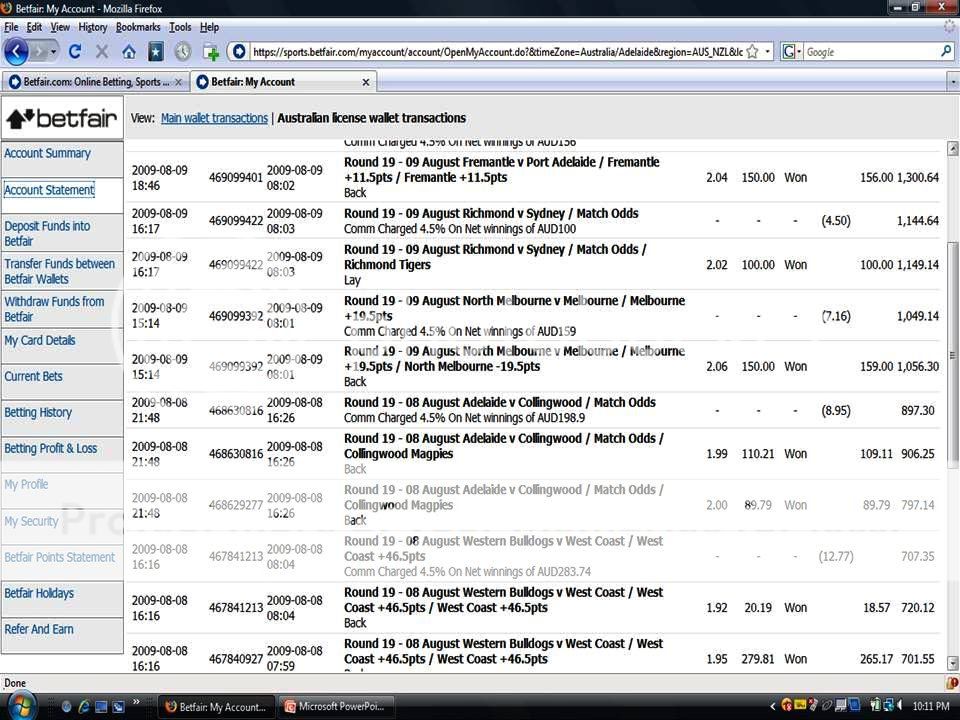This screenshot has width=960, height=720.
Task: Open the list all tabs dropdown
Action: pos(953,81)
